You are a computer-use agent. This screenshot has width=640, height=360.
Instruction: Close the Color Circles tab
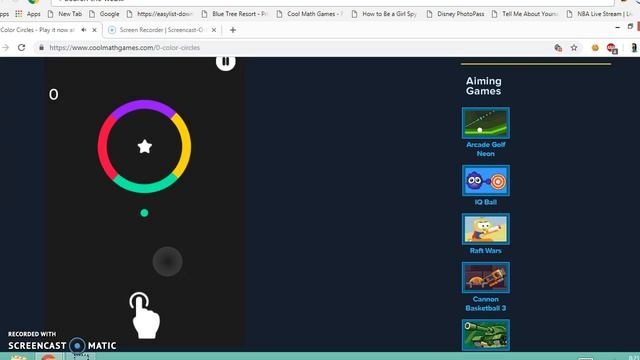(95, 30)
